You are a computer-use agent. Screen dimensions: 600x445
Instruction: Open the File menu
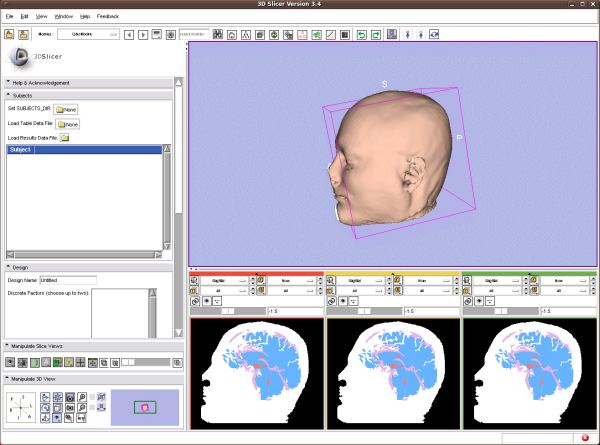click(10, 16)
